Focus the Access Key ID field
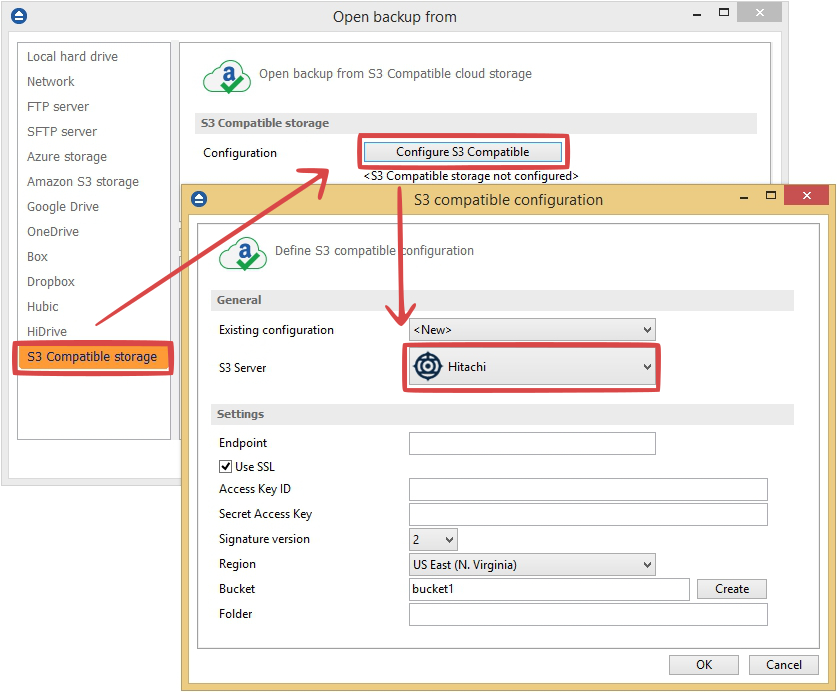 [x=588, y=490]
